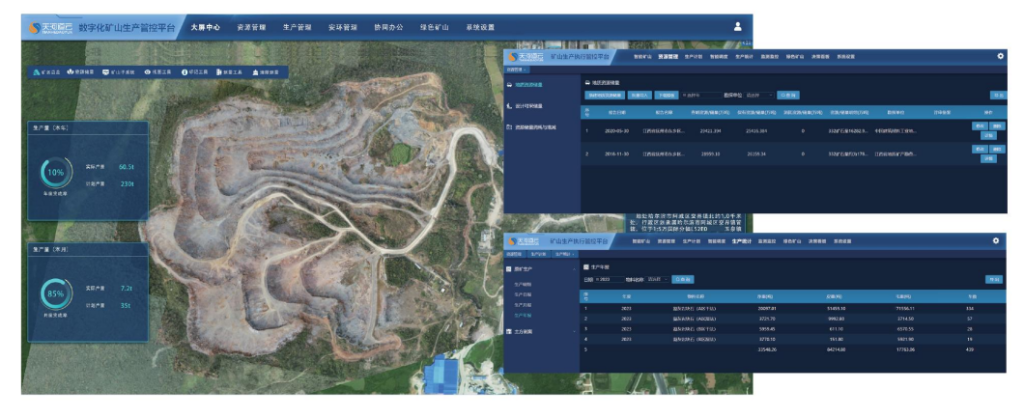Click 详情 button for row dated 2020-05-30
The image size is (1024, 418).
pos(989,136)
